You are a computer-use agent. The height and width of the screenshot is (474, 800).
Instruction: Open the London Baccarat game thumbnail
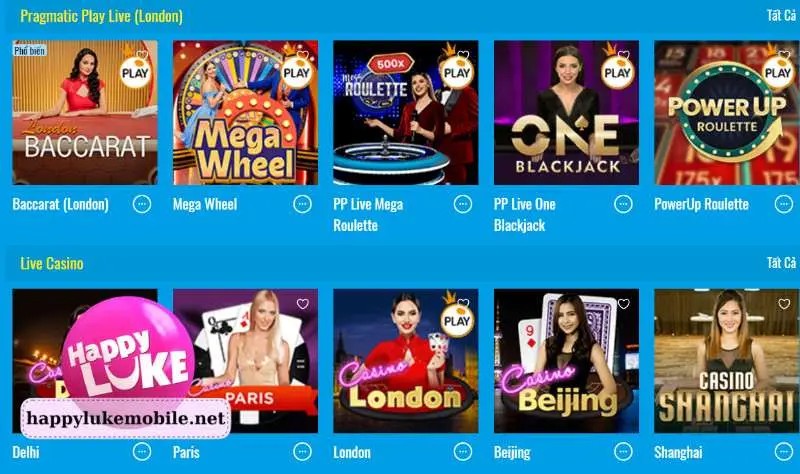pos(85,113)
